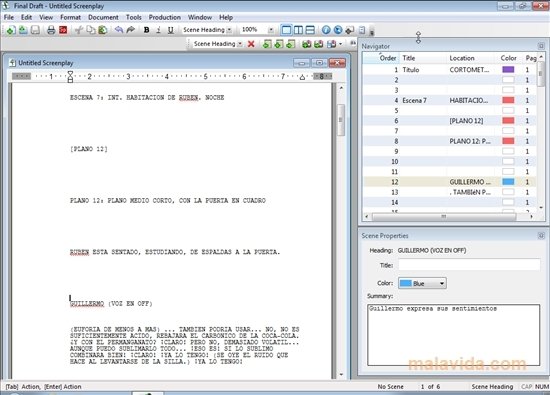Click the right indent marker on the ruler
The height and width of the screenshot is (395, 550).
[302, 77]
